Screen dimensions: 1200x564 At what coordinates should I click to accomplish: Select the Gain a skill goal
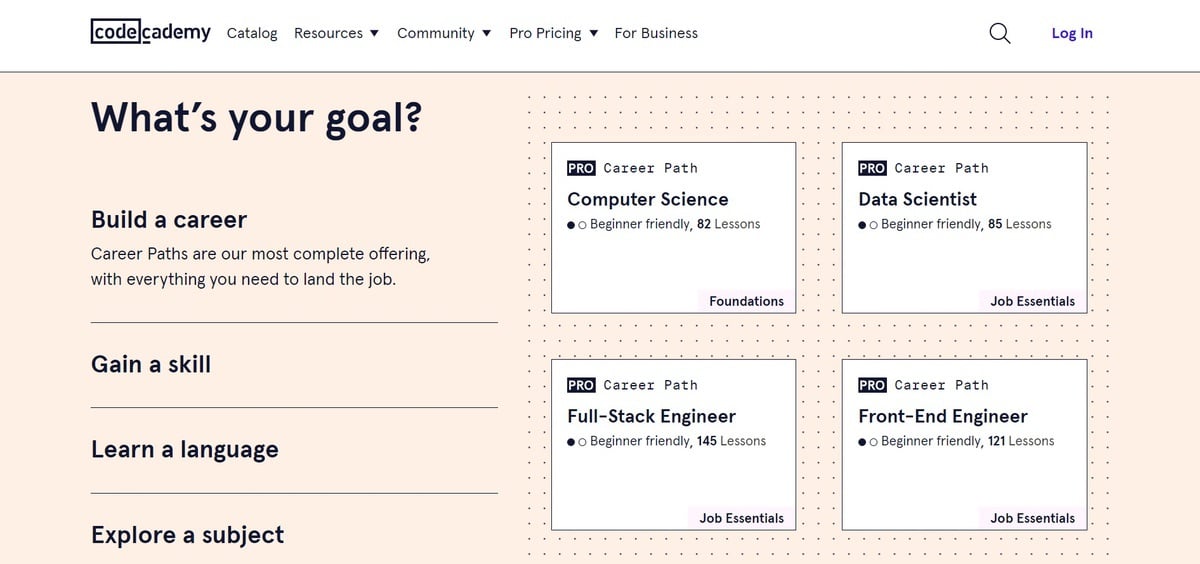(x=294, y=365)
